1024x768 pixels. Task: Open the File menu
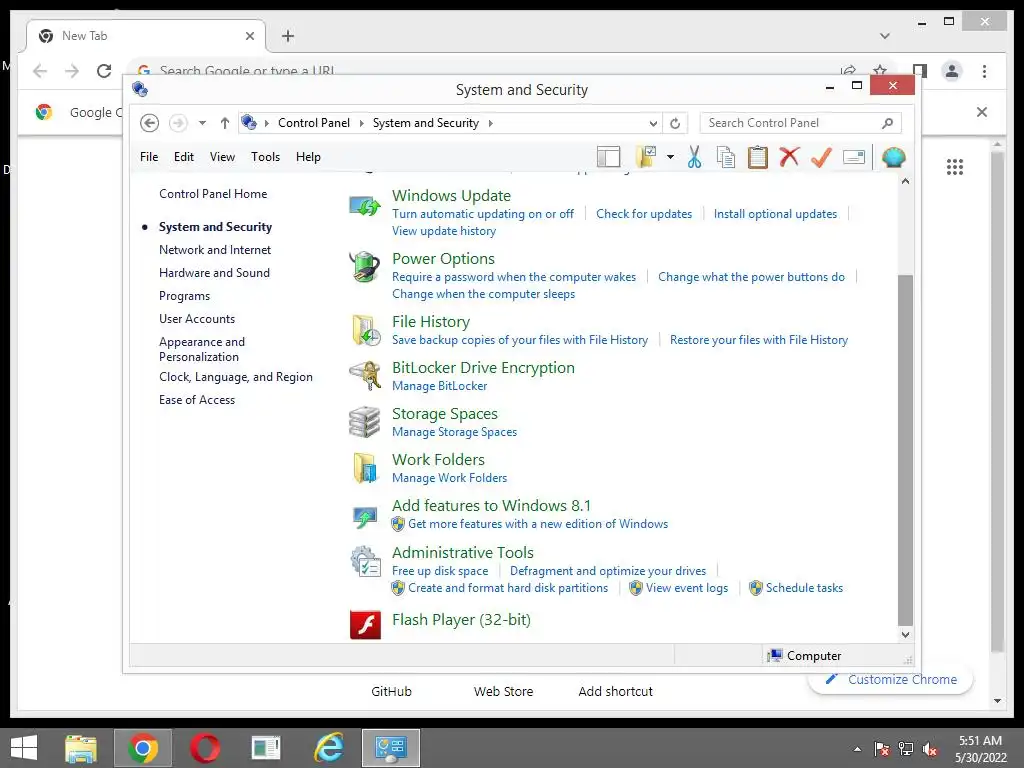click(x=149, y=157)
